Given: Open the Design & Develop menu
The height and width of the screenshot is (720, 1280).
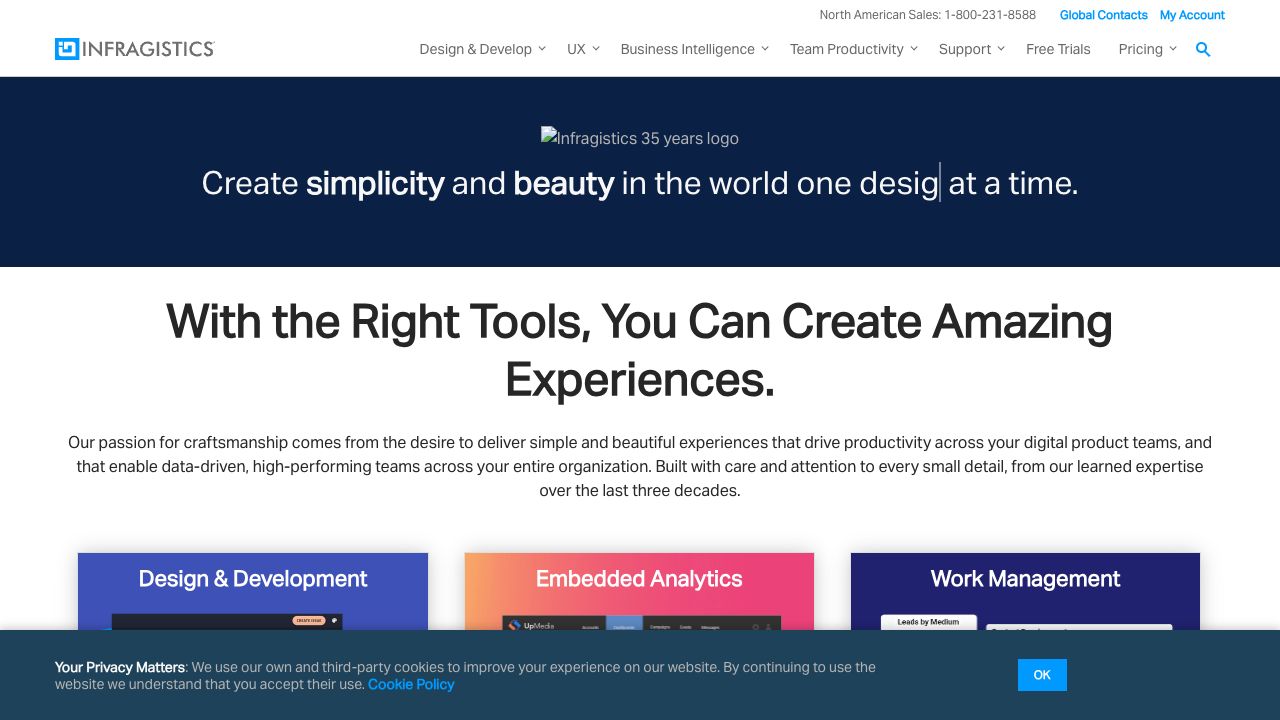Looking at the screenshot, I should (x=475, y=49).
